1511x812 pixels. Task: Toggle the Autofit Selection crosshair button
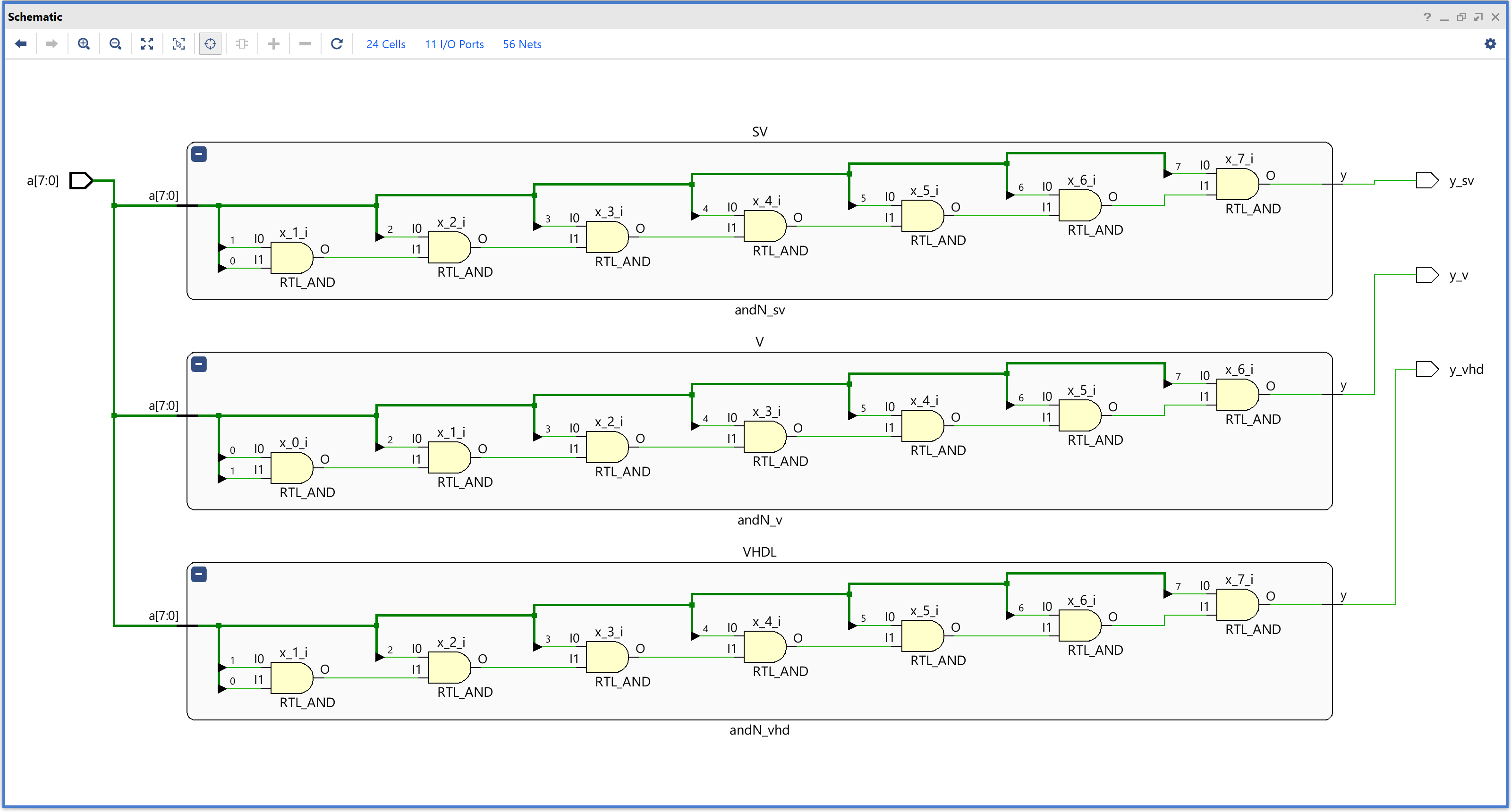coord(210,44)
